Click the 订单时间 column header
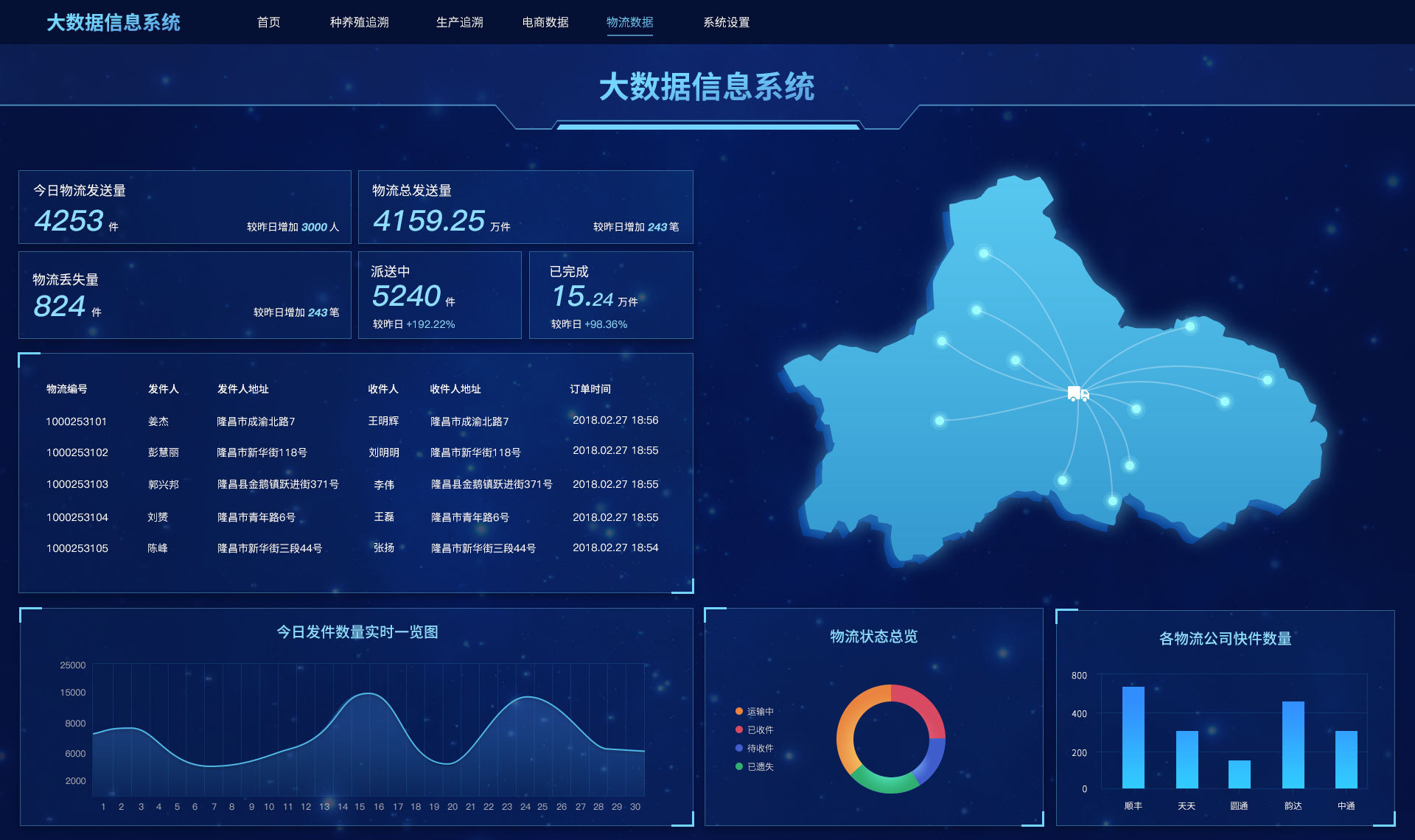This screenshot has width=1415, height=840. click(x=590, y=389)
